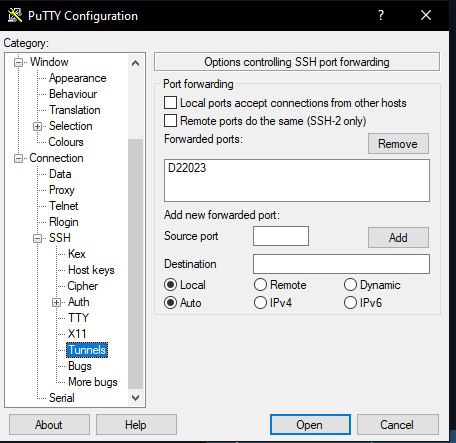
Task: Select the SSH category label
Action: pyautogui.click(x=60, y=238)
